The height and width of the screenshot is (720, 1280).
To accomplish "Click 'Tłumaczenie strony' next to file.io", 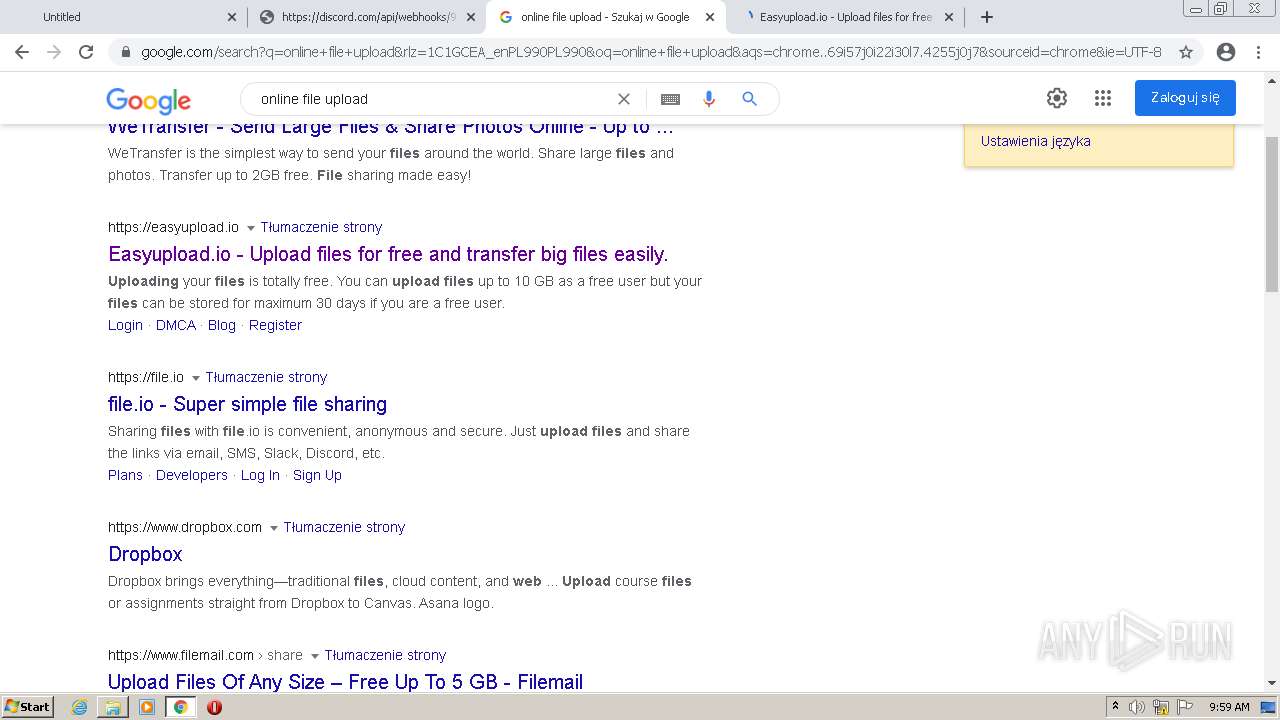I will 266,377.
